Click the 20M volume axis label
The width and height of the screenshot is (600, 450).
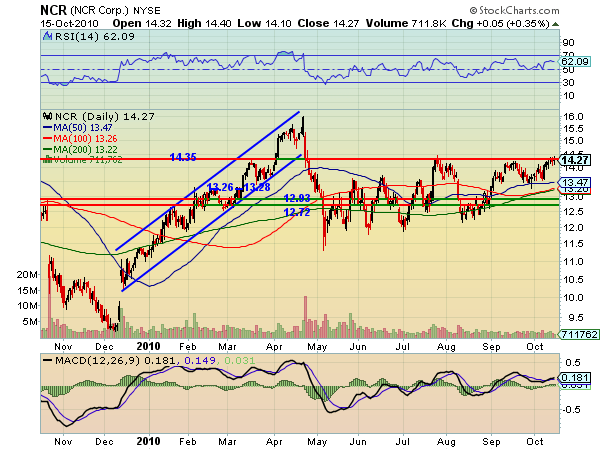click(27, 275)
